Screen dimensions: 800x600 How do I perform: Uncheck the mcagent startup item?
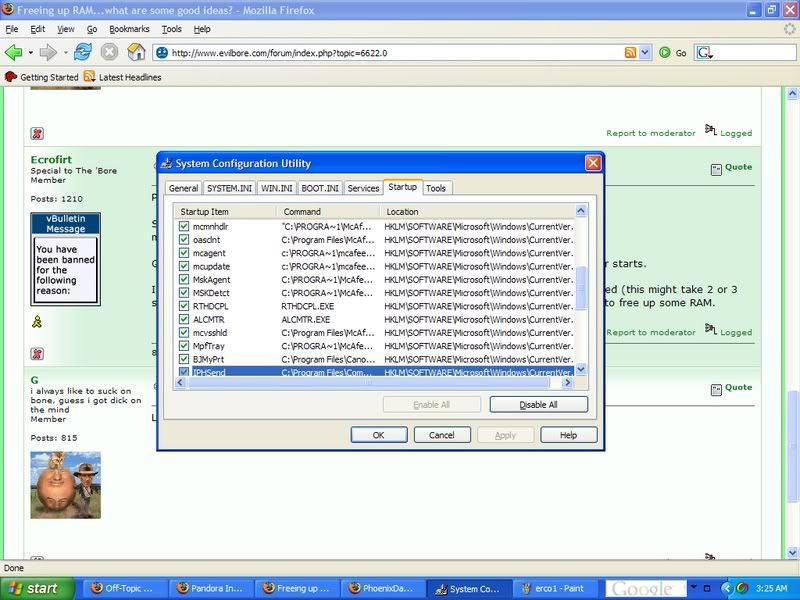184,253
